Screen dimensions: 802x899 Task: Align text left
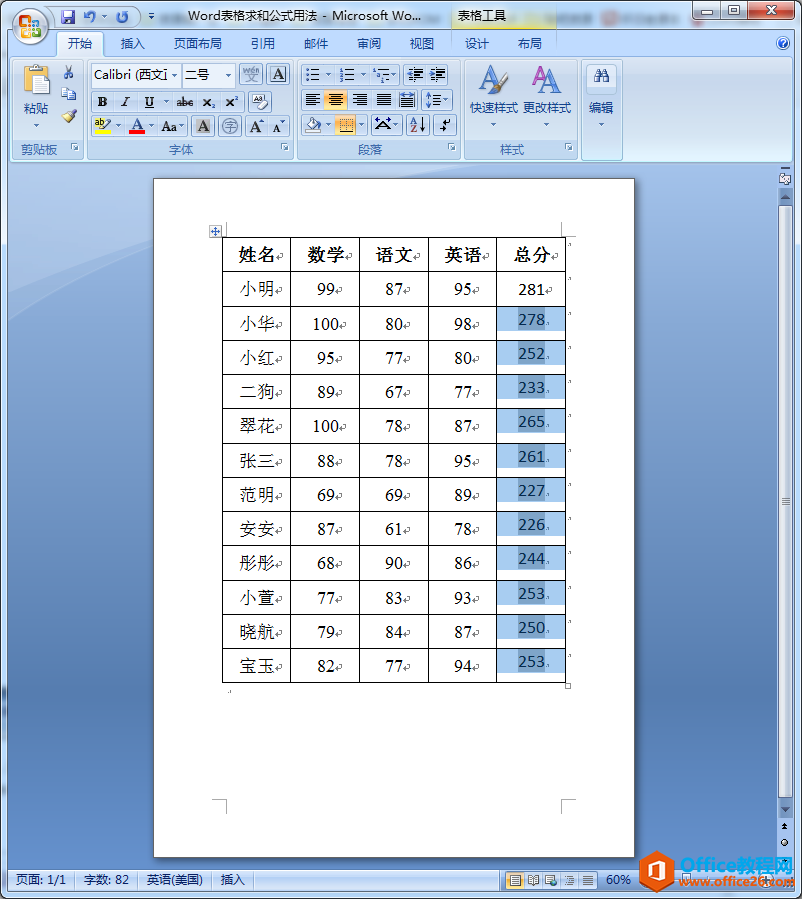tap(312, 100)
